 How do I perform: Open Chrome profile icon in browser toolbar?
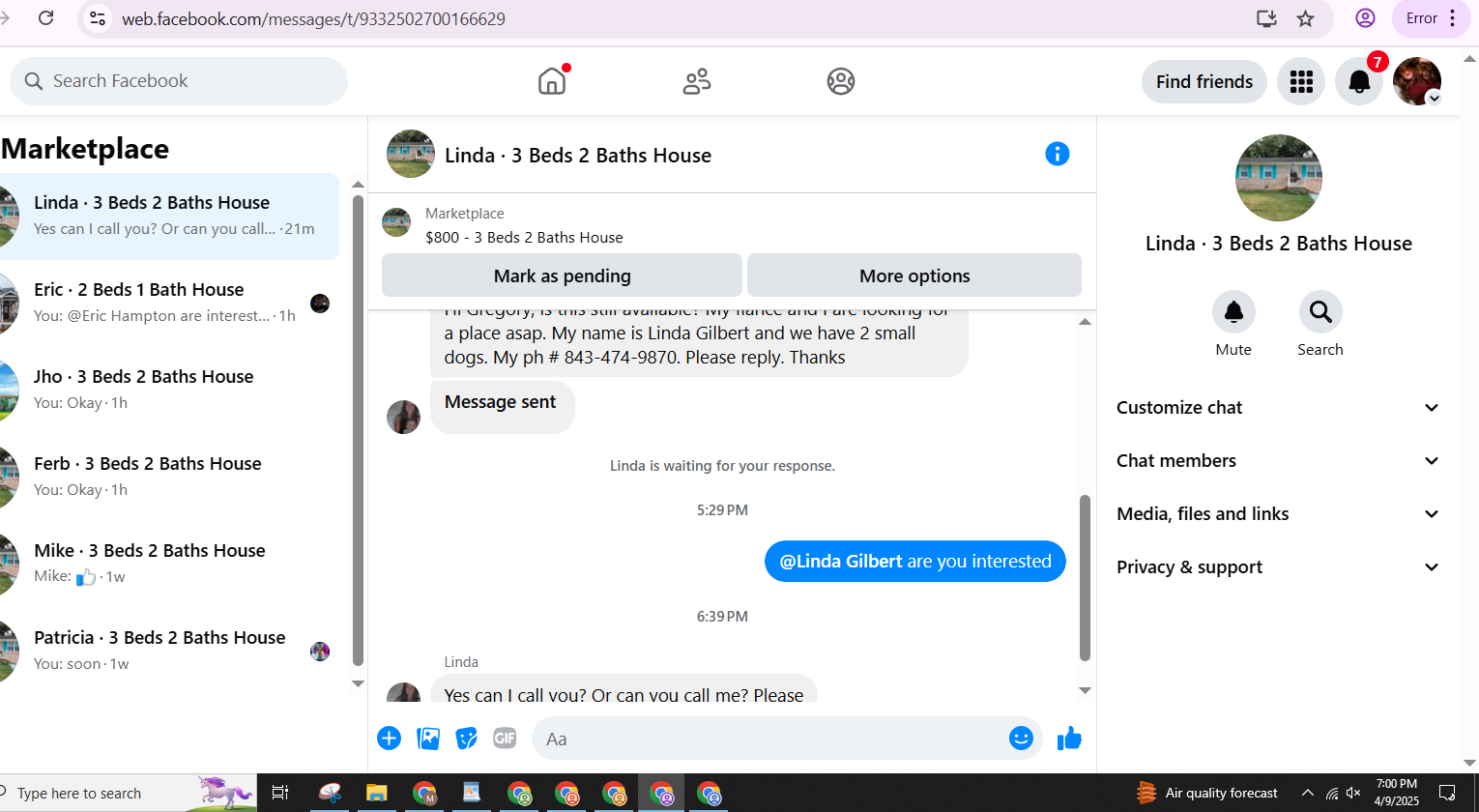[1365, 18]
